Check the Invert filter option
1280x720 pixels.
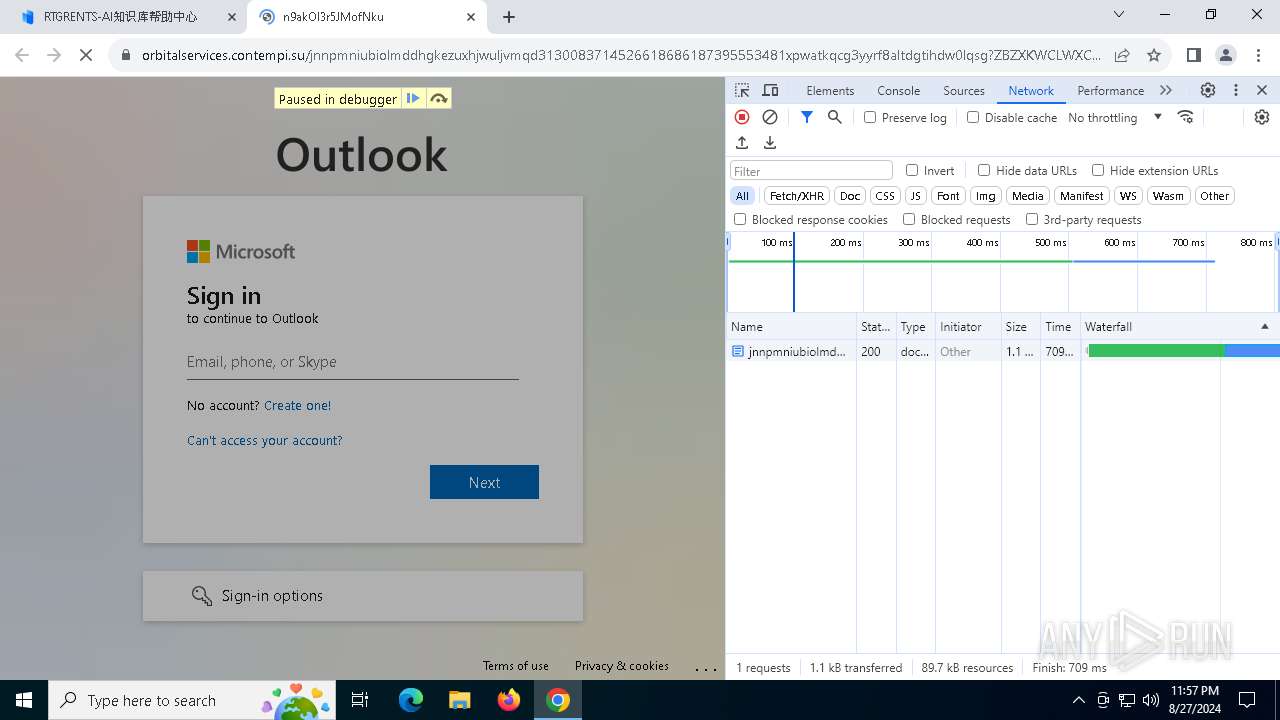coord(912,170)
